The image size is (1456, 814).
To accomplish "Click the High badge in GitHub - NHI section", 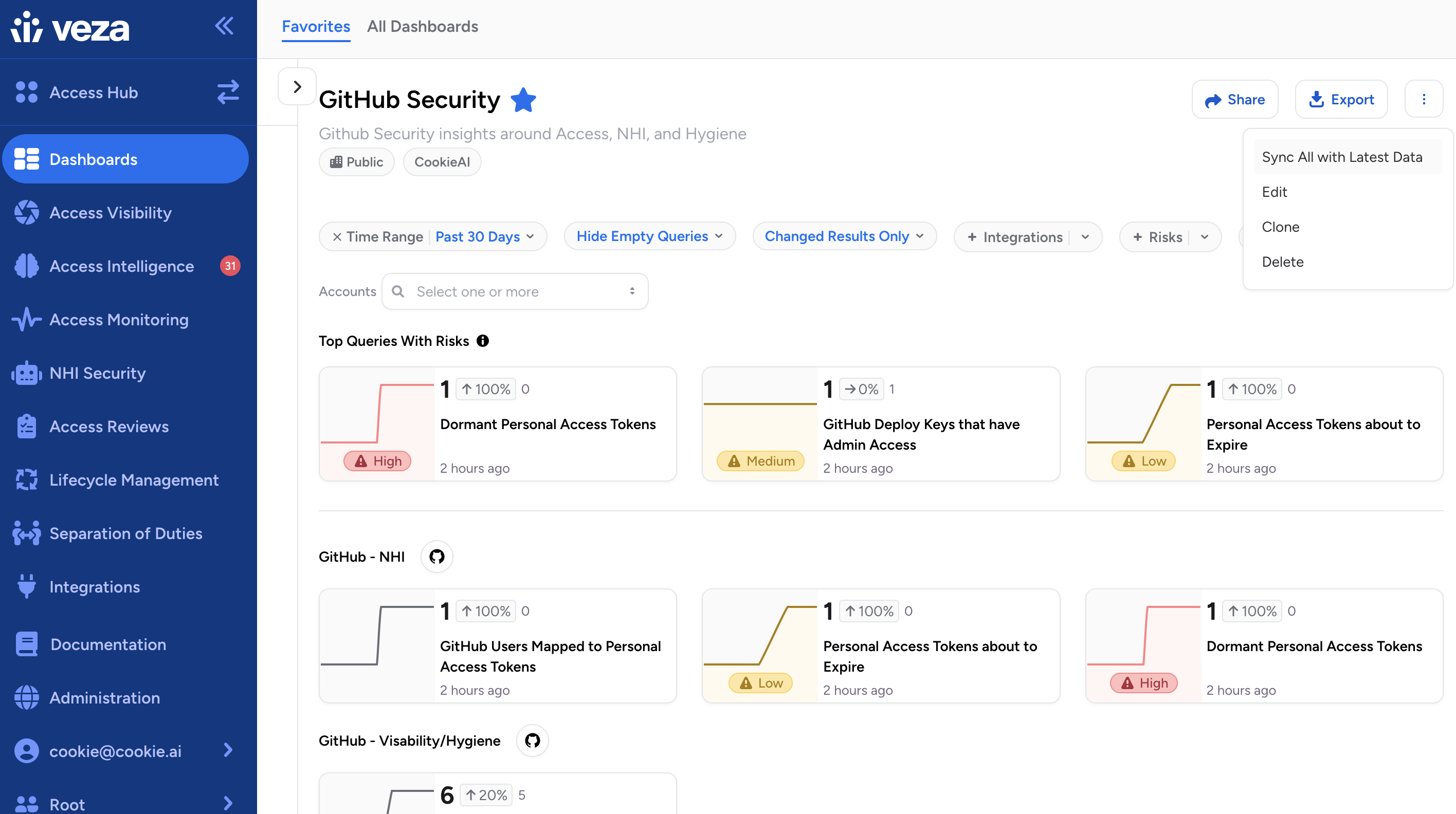I will coord(1143,683).
